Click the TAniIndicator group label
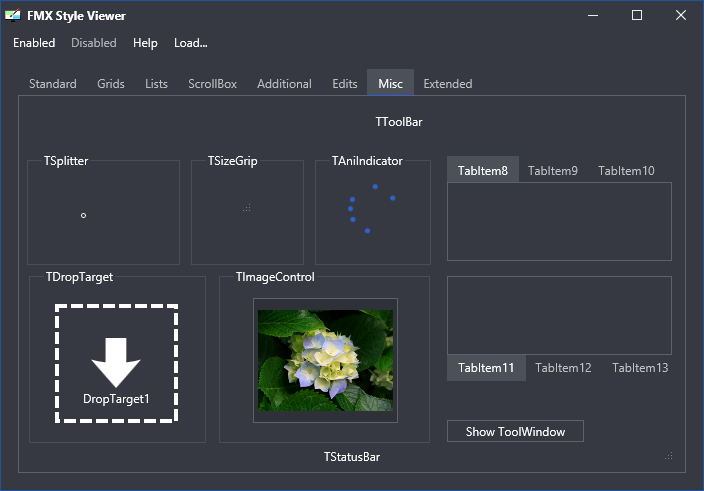The image size is (704, 491). (367, 161)
